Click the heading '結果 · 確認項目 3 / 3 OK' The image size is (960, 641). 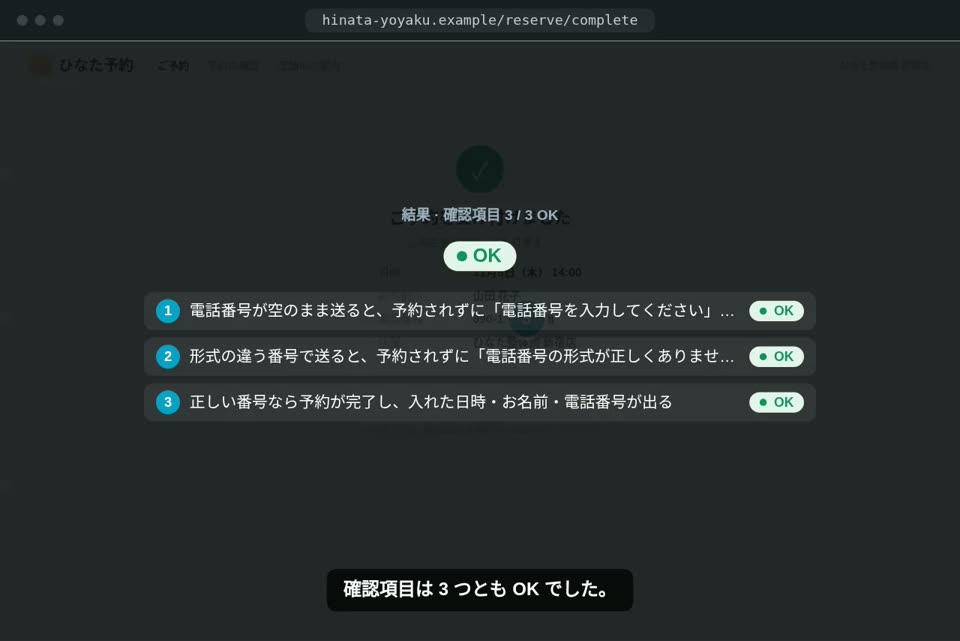pyautogui.click(x=479, y=215)
